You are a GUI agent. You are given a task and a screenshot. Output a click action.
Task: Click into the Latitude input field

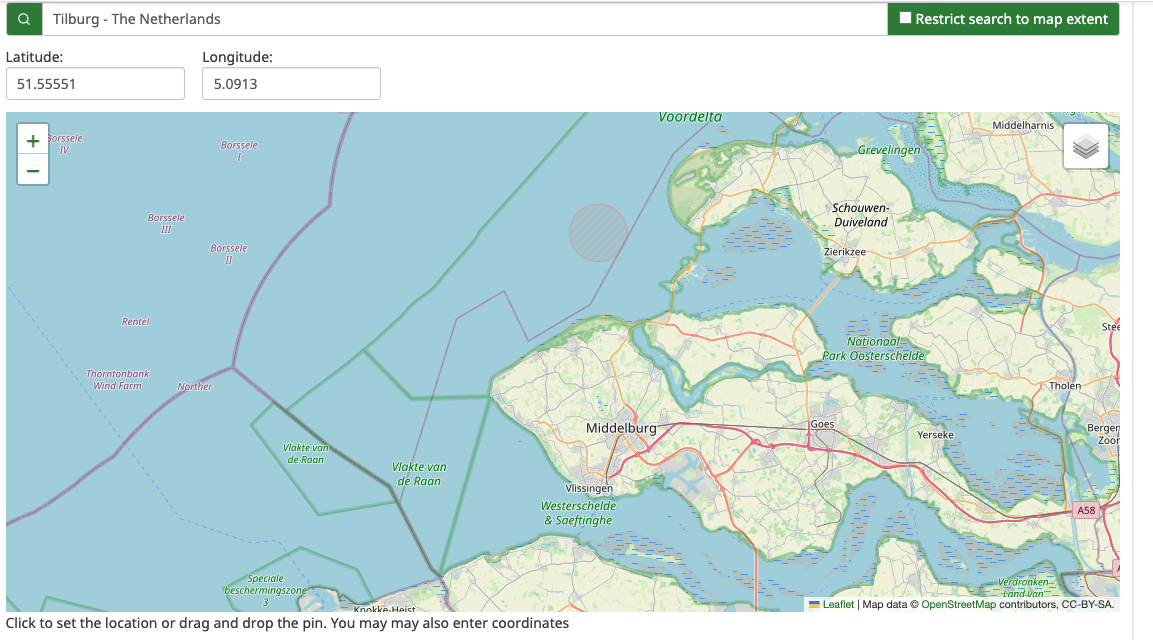95,84
